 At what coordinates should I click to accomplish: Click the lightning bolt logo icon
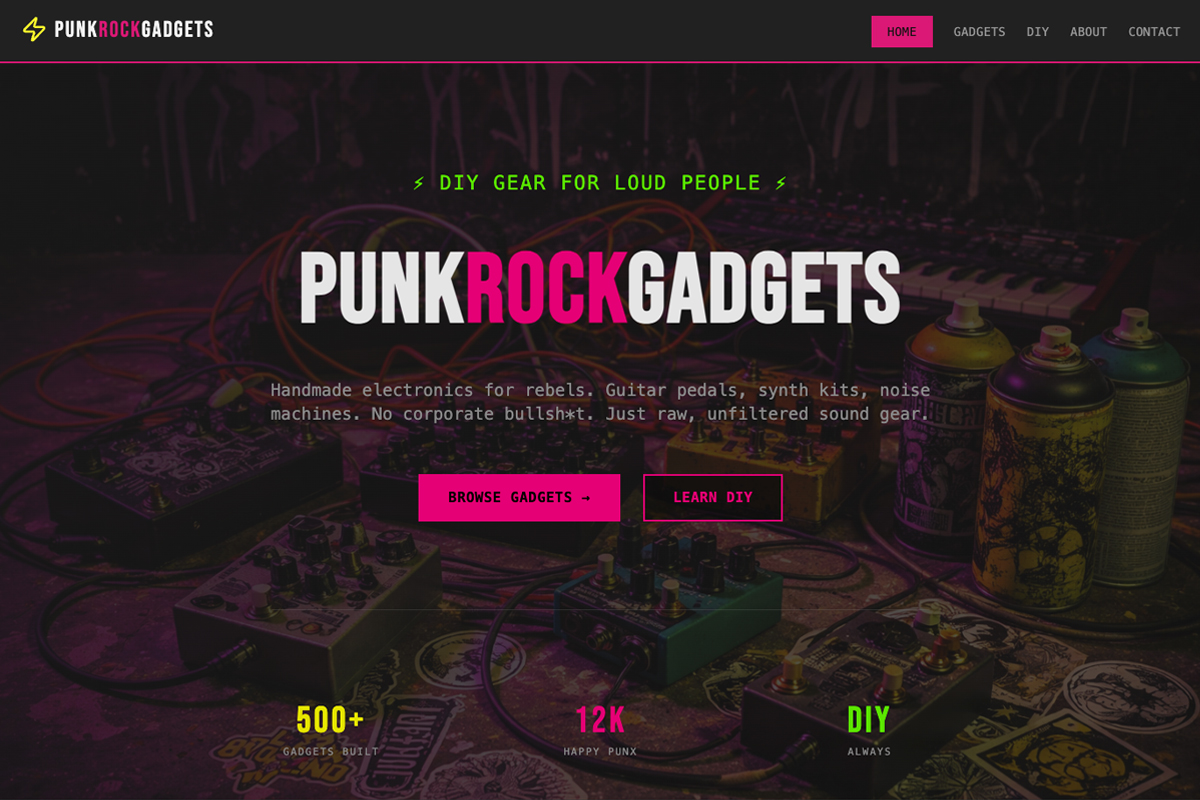(x=34, y=29)
